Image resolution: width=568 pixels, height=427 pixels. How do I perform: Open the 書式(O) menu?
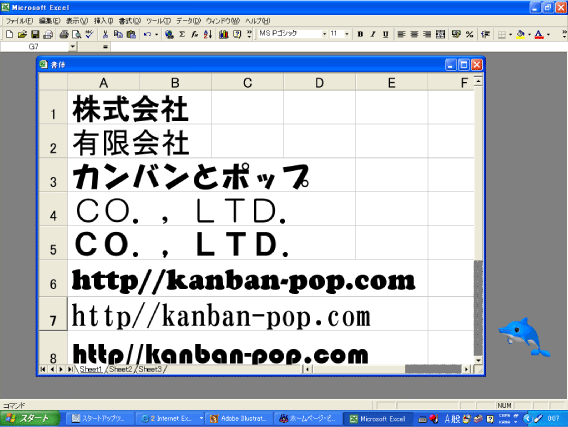(130, 21)
